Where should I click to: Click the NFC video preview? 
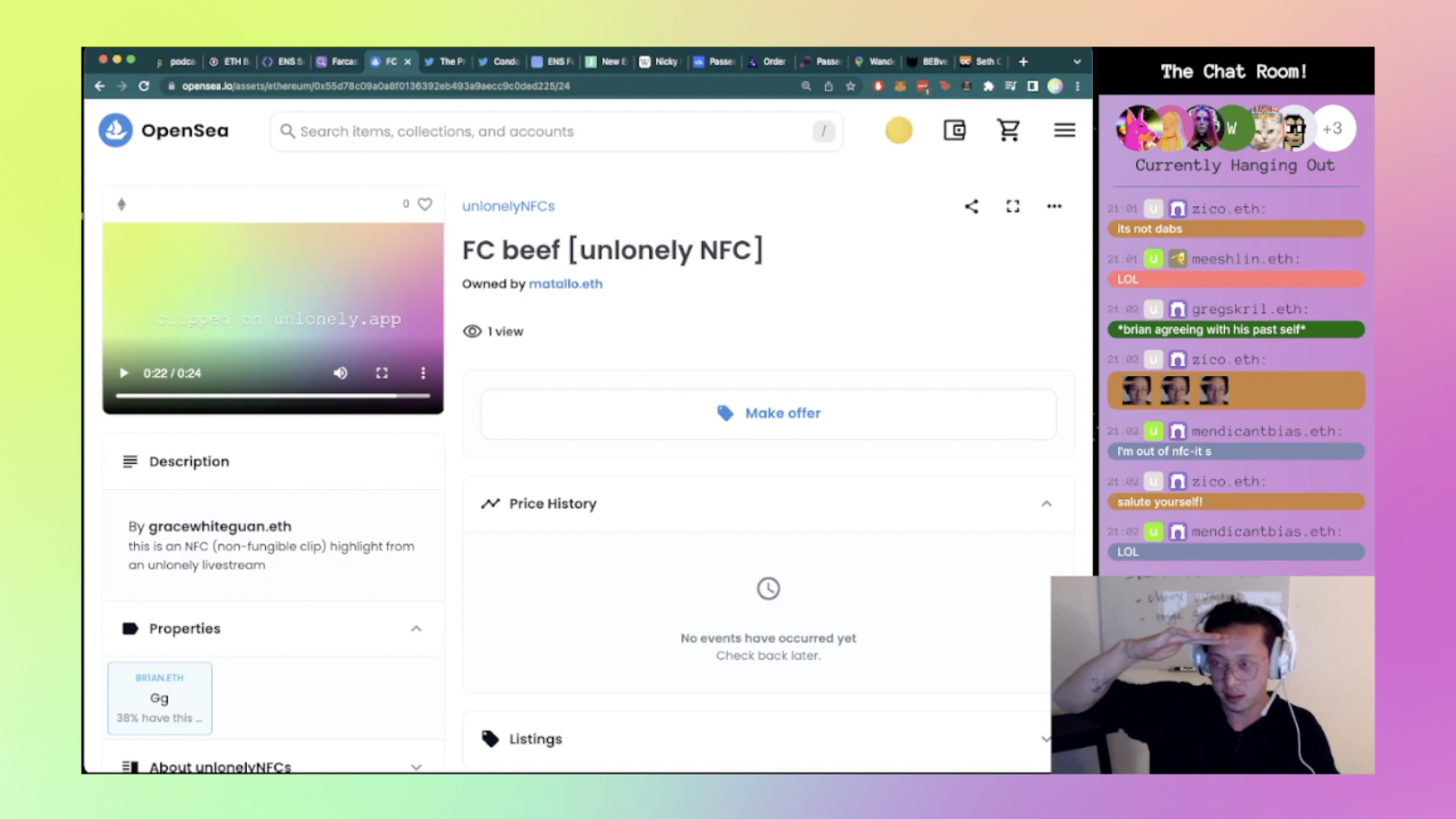point(273,318)
